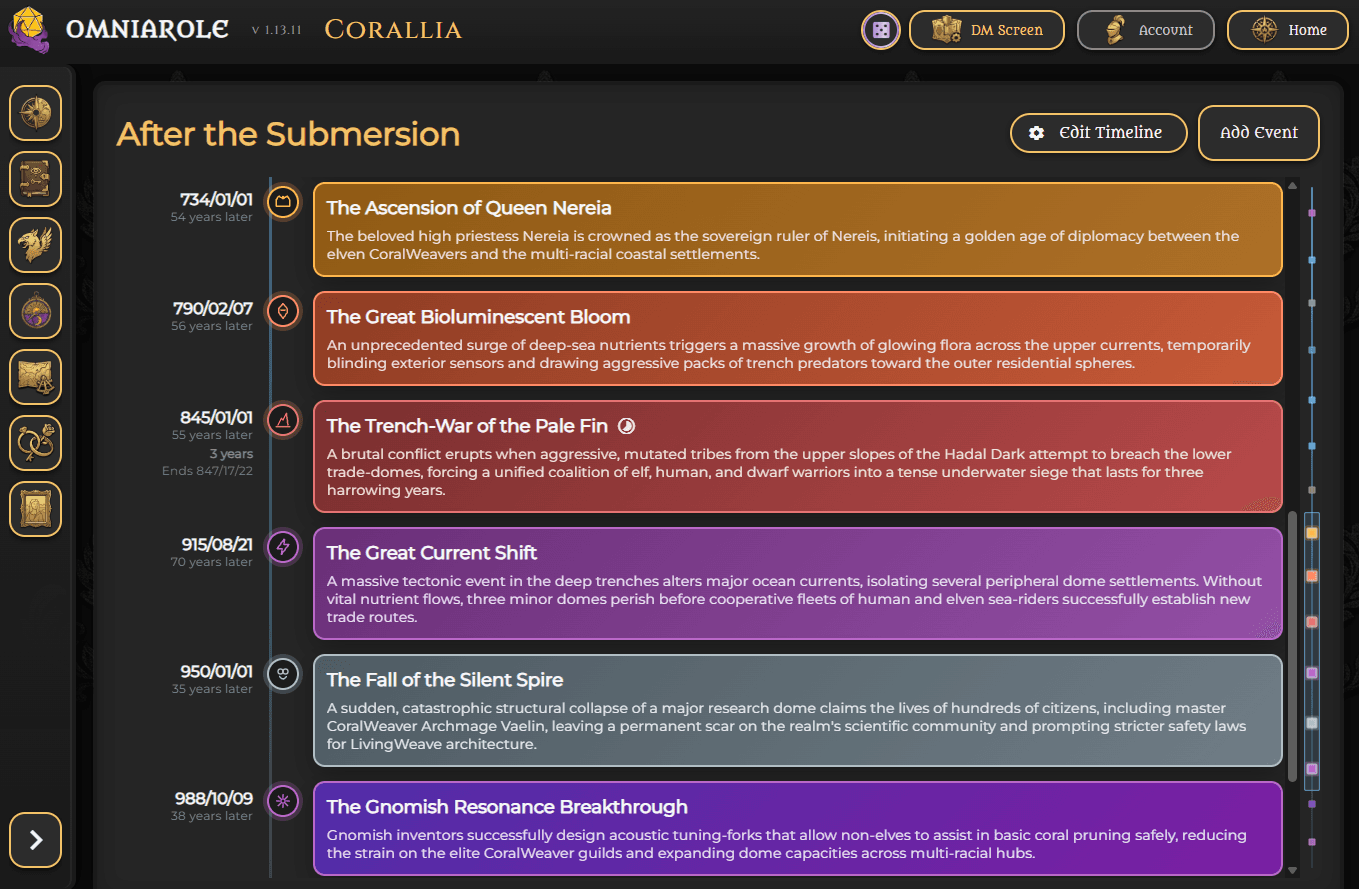Click the Gnomish Resonance event marker icon
The width and height of the screenshot is (1359, 889).
[283, 802]
